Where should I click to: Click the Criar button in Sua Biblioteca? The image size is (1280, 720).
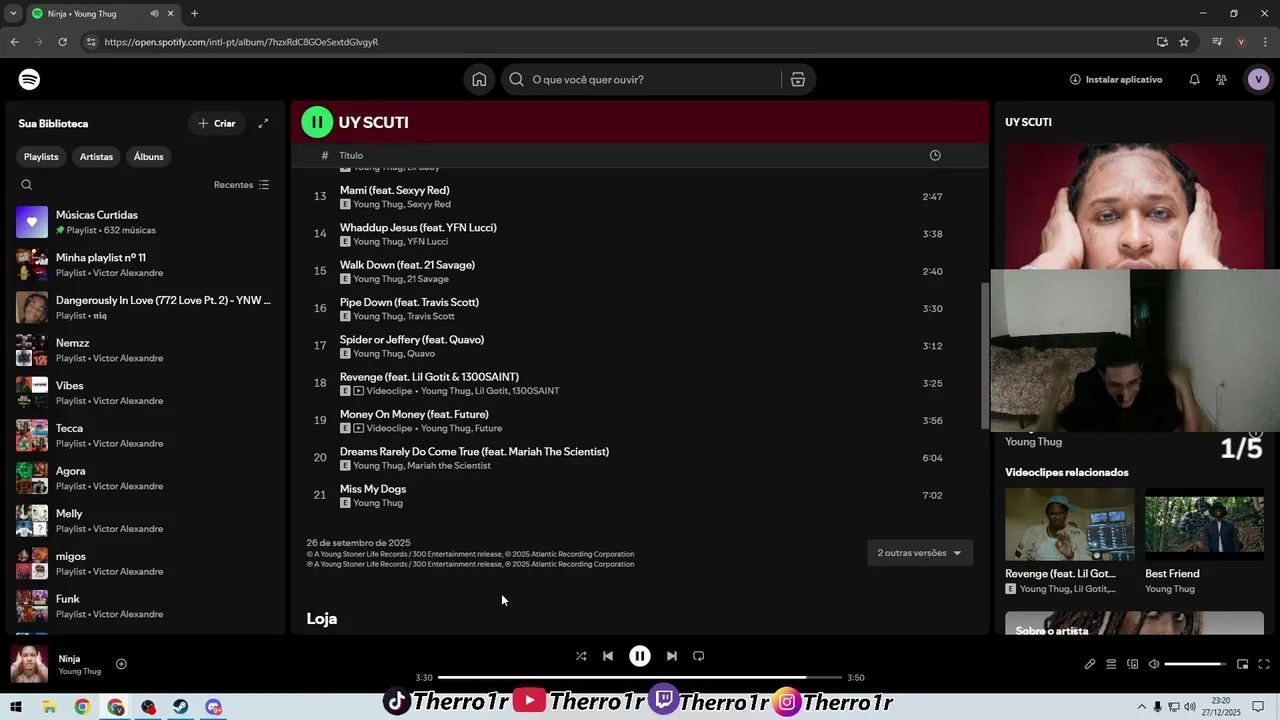click(x=217, y=123)
